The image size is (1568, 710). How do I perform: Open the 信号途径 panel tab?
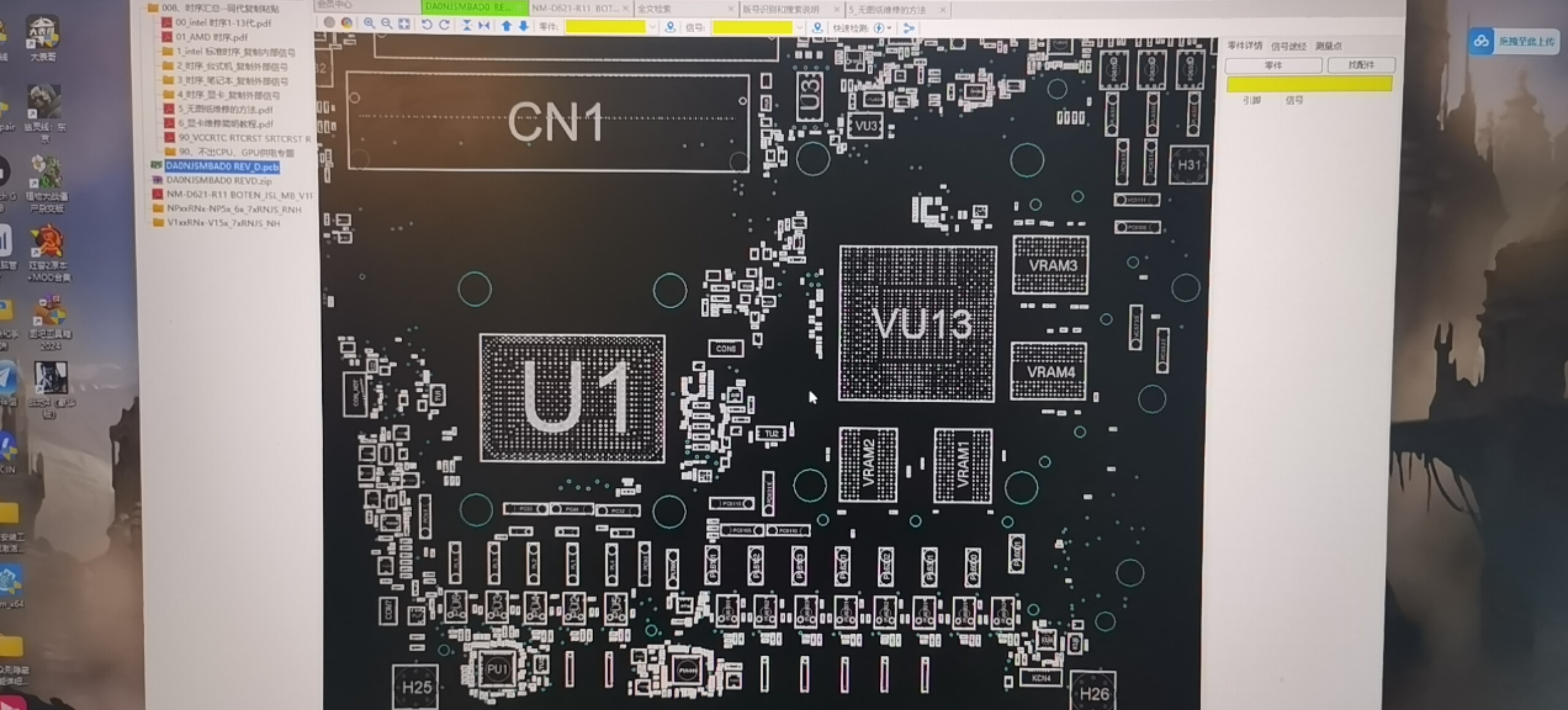coord(1288,46)
